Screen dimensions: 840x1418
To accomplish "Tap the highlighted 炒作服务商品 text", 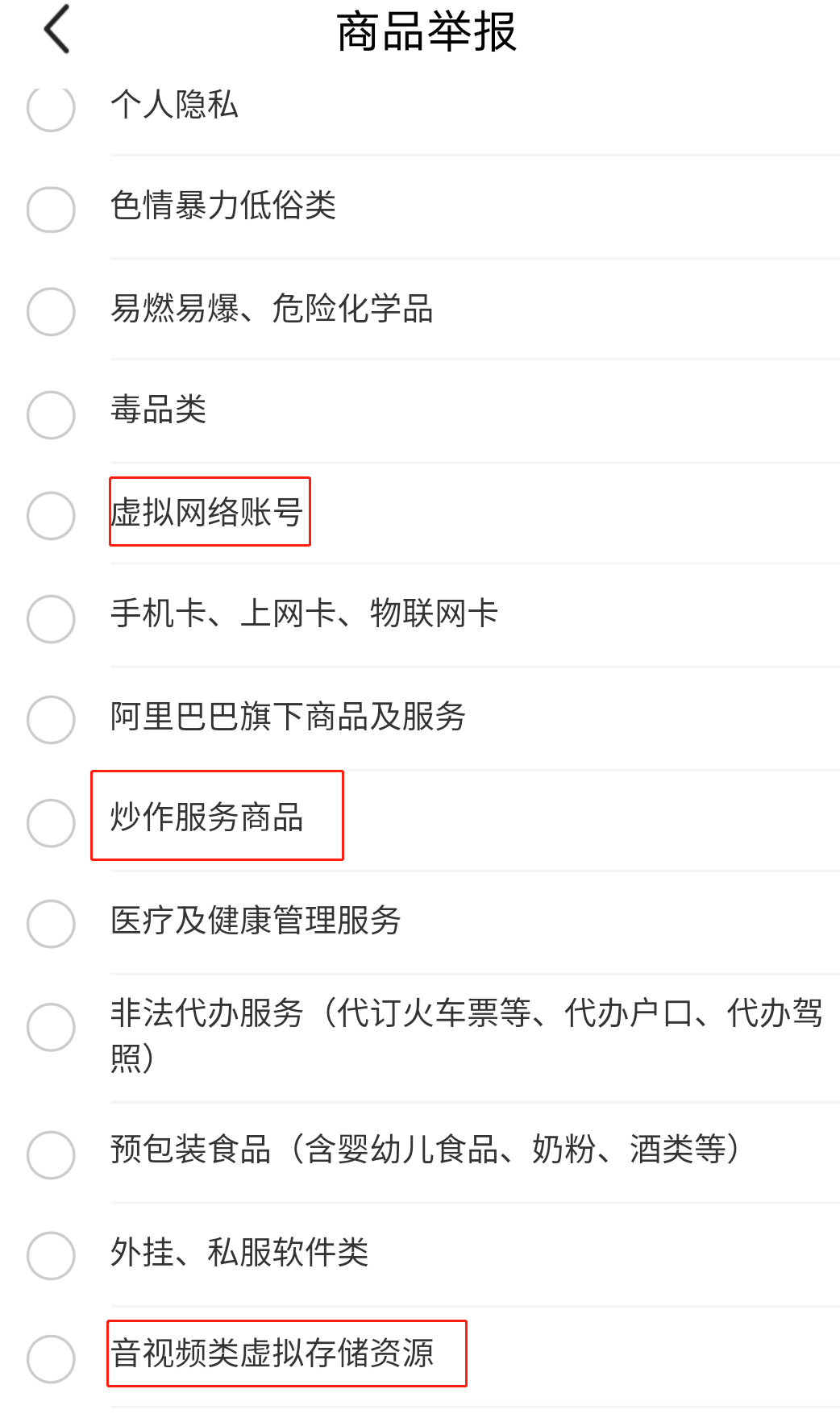I will pos(207,819).
